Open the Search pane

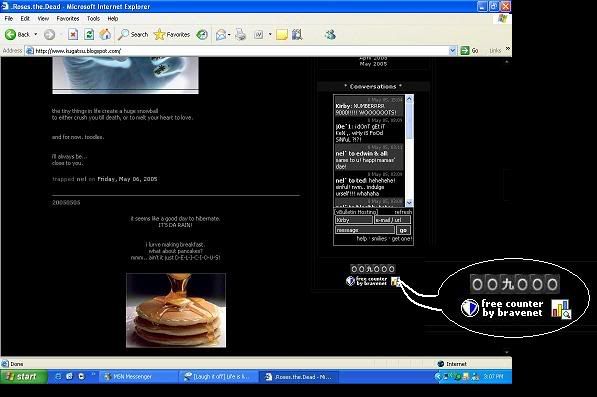click(x=133, y=35)
